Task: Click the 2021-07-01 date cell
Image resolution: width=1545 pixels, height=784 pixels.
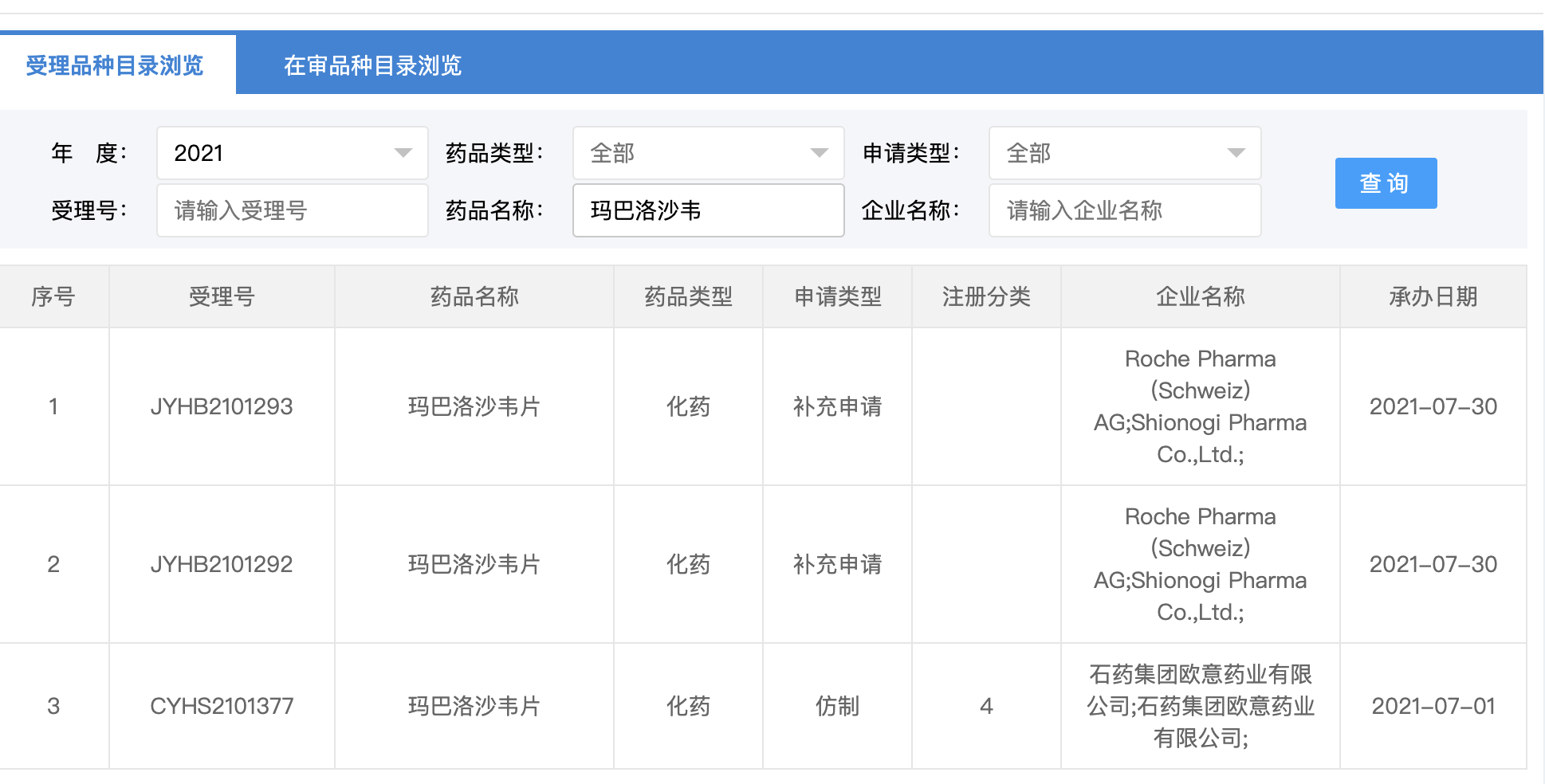Action: point(1433,706)
